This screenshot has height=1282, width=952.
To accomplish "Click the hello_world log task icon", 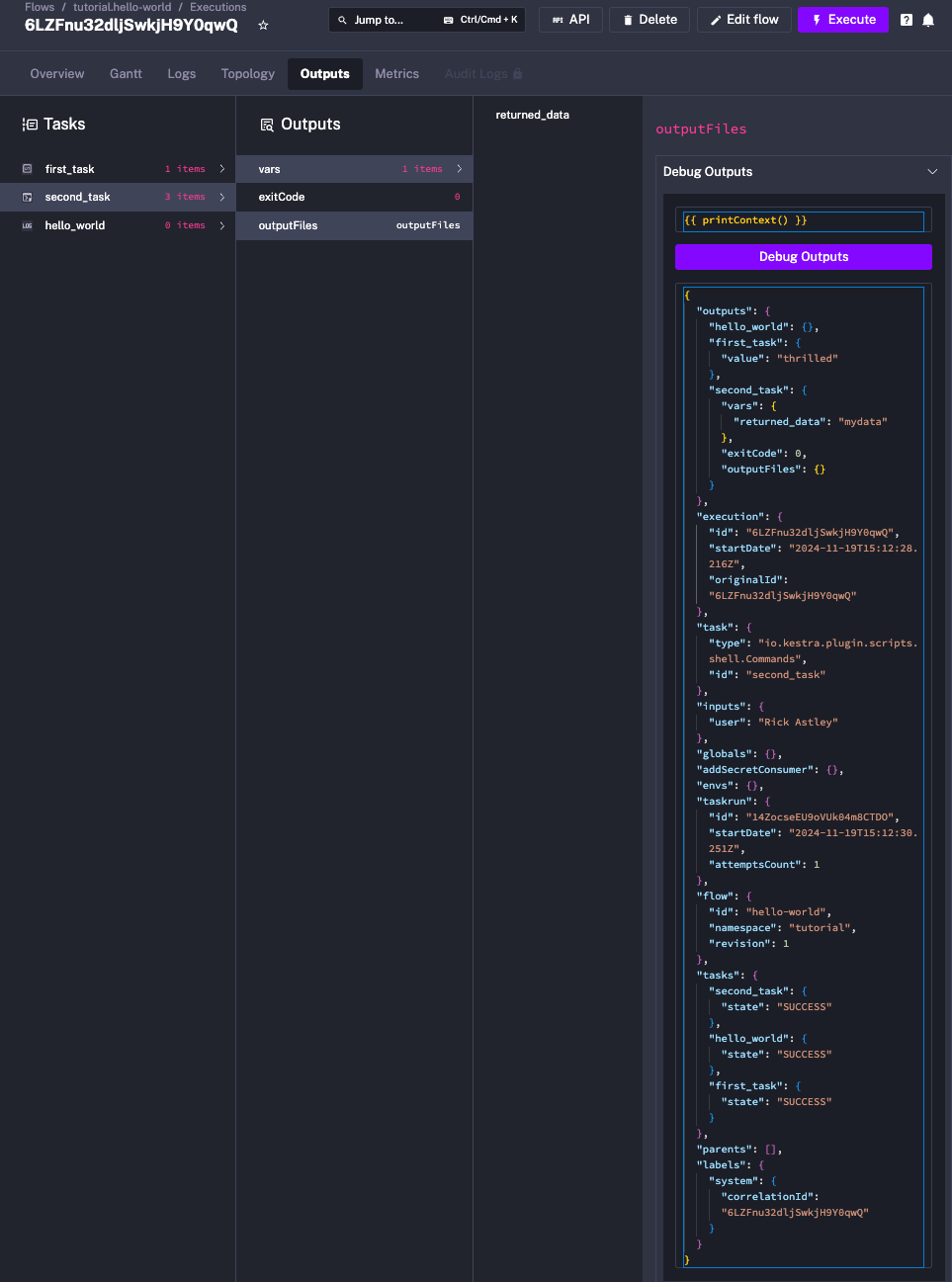I will click(x=27, y=226).
